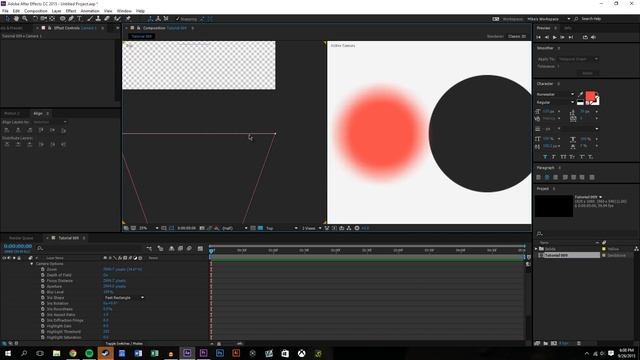Screen dimensions: 640x360
Task: Open the Iris Shape Fast Rectangle dropdown
Action: 124,298
